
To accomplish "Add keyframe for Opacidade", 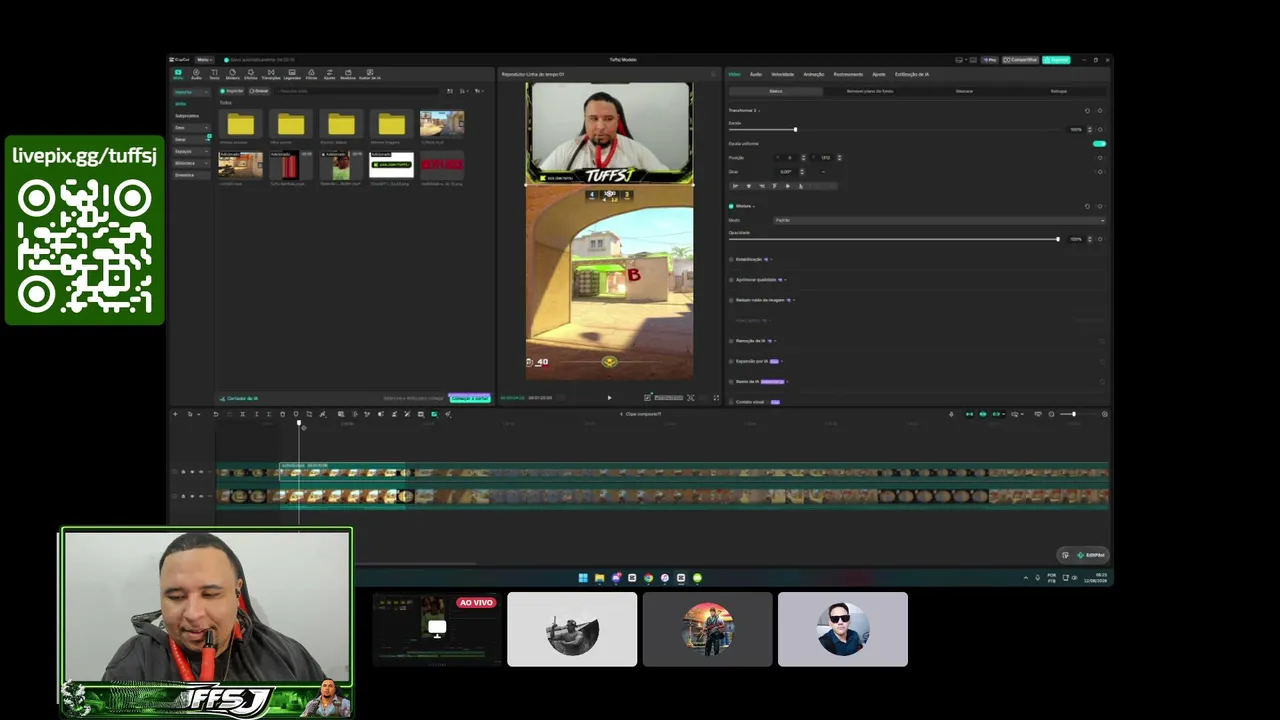I will (1100, 239).
